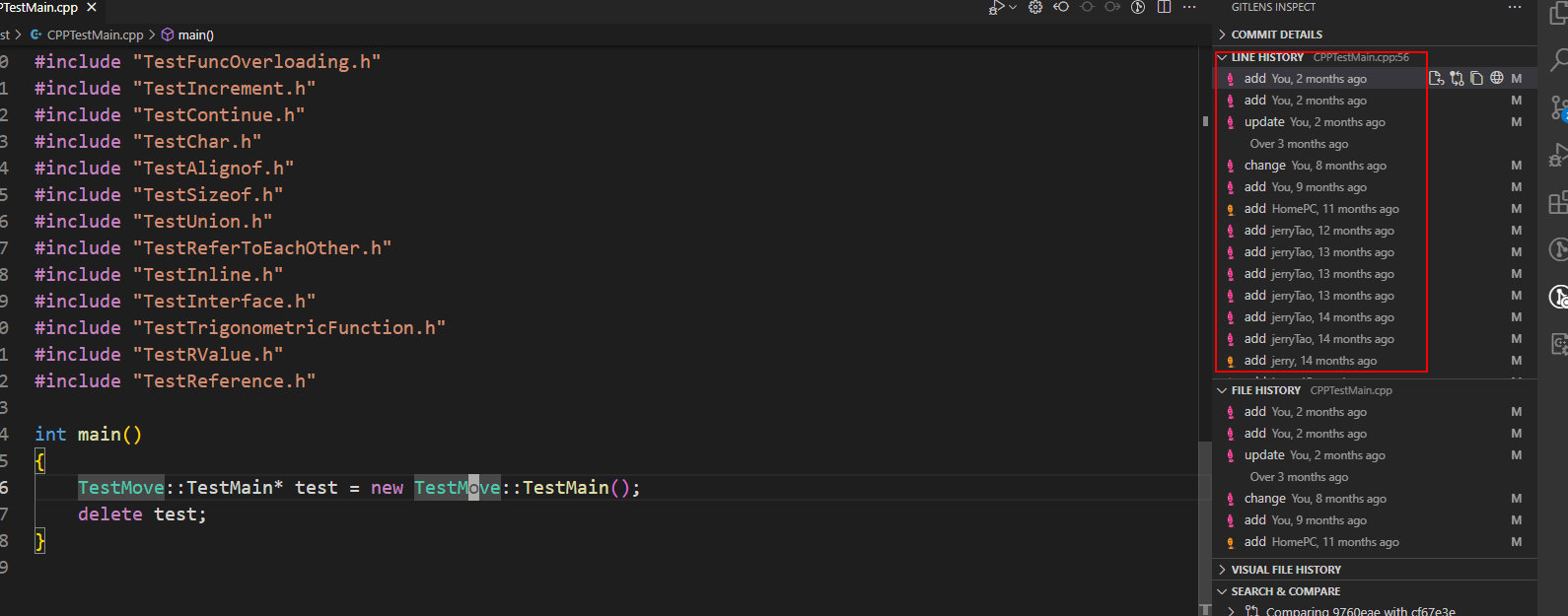Select 'add jerry, 14 months ago' commit
1568x616 pixels.
1375,361
